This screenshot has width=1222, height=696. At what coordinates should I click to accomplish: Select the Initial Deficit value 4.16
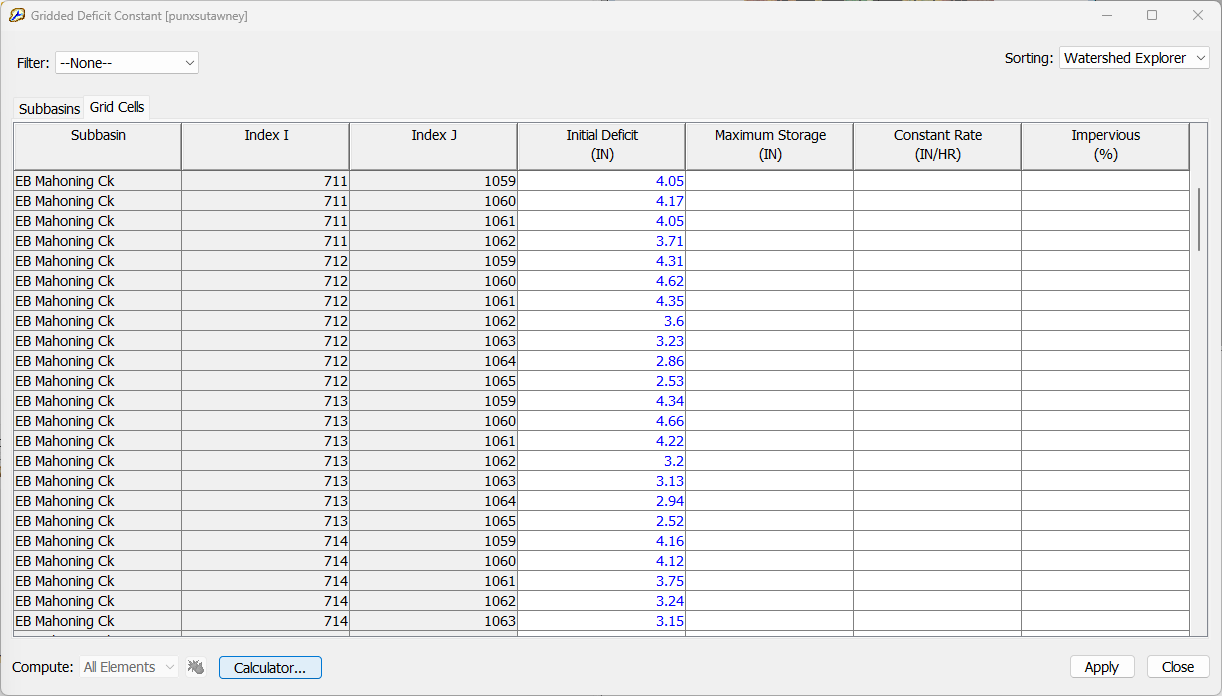pyautogui.click(x=602, y=541)
